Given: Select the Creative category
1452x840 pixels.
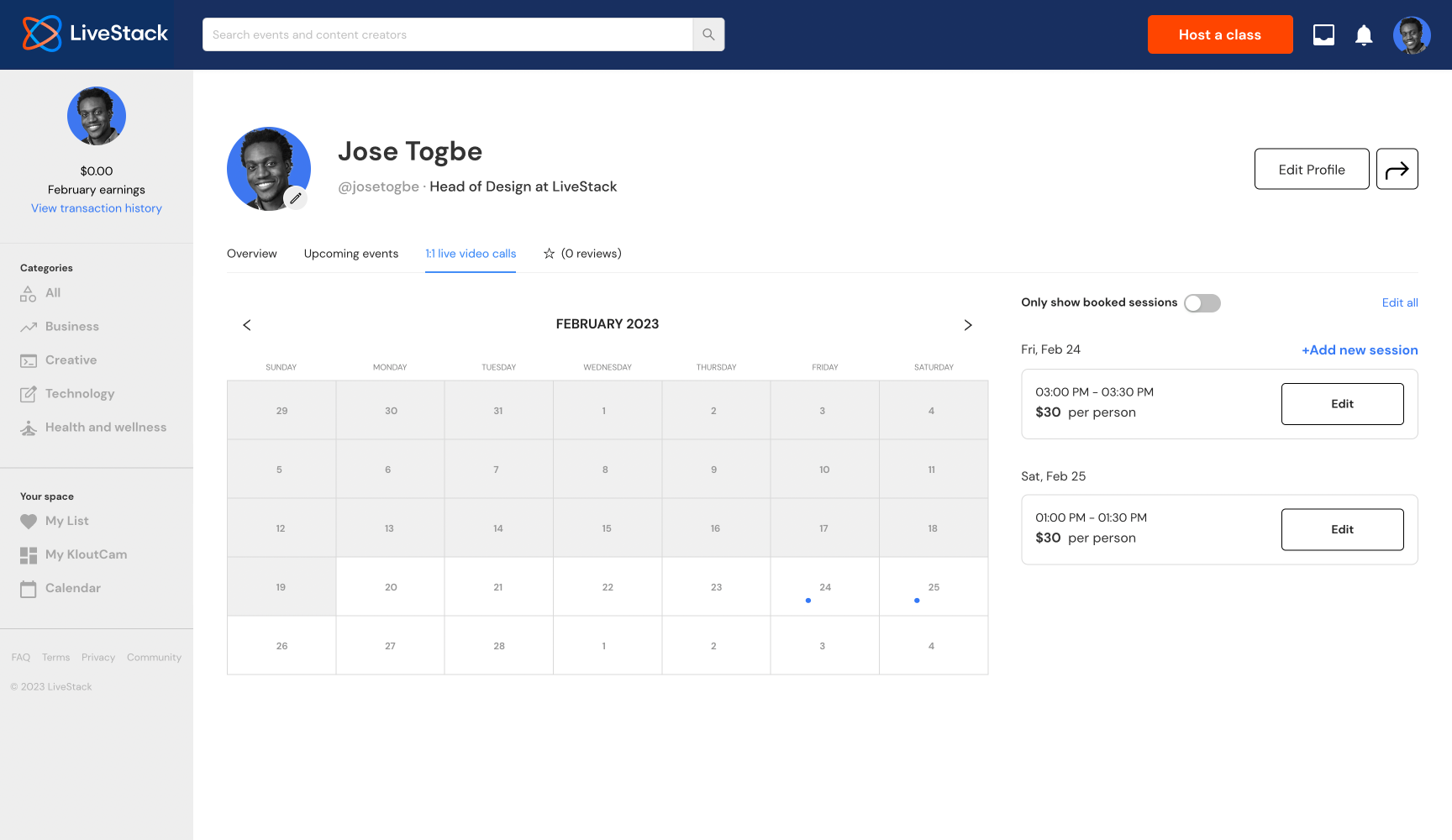Looking at the screenshot, I should point(70,360).
